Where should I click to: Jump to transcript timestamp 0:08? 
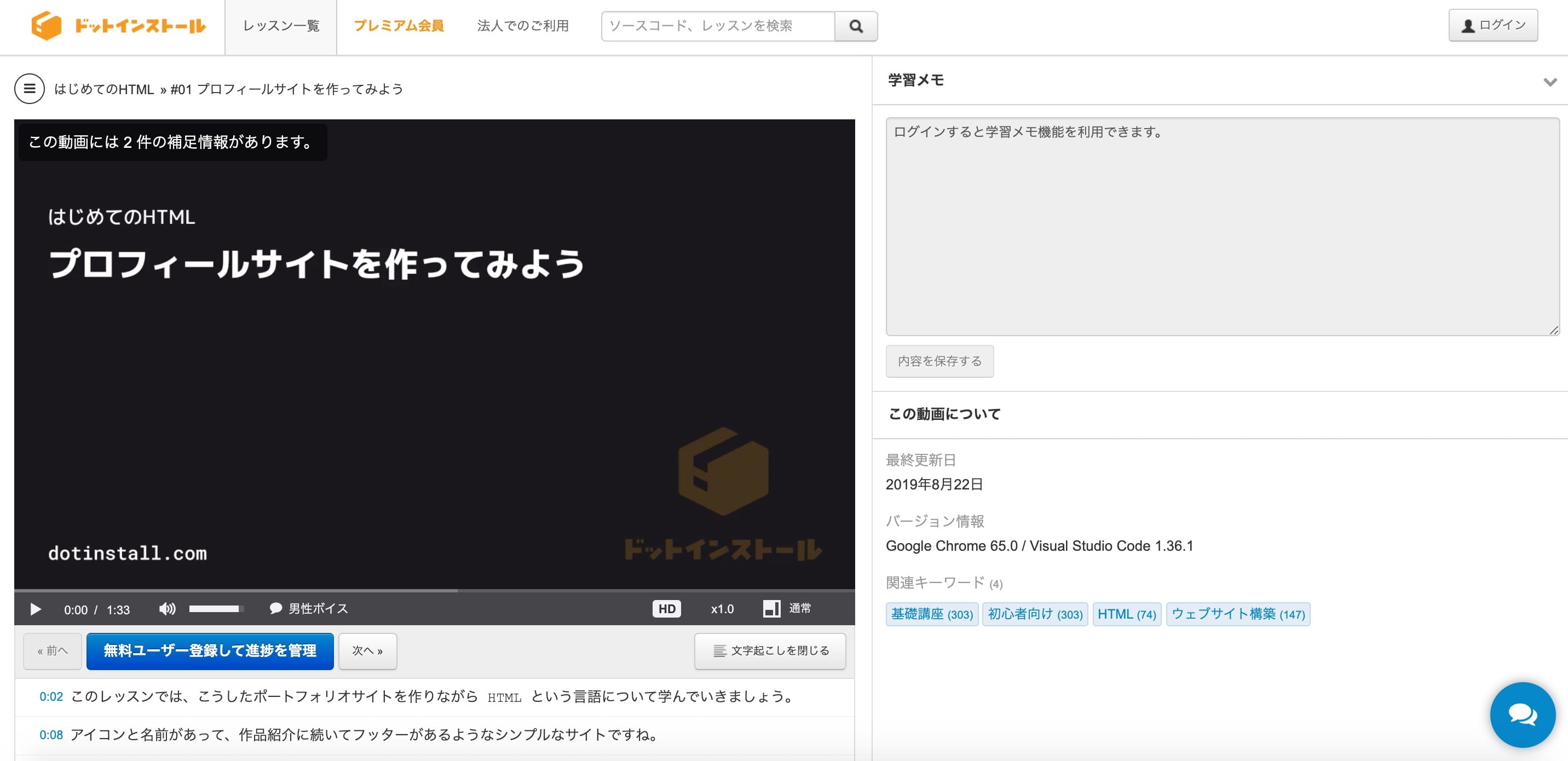pyautogui.click(x=51, y=735)
